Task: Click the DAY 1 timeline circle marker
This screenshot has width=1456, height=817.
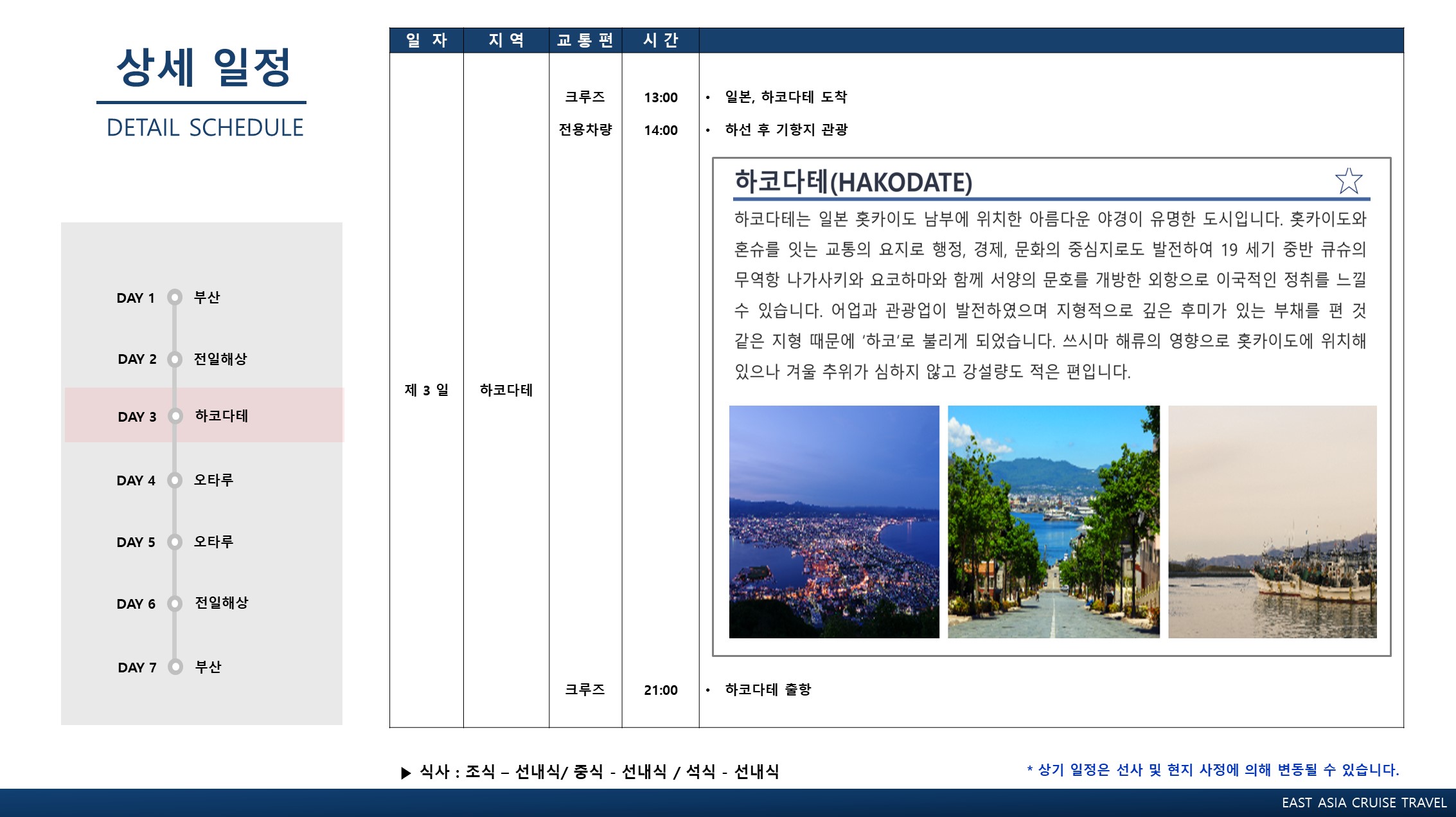Action: (x=175, y=297)
